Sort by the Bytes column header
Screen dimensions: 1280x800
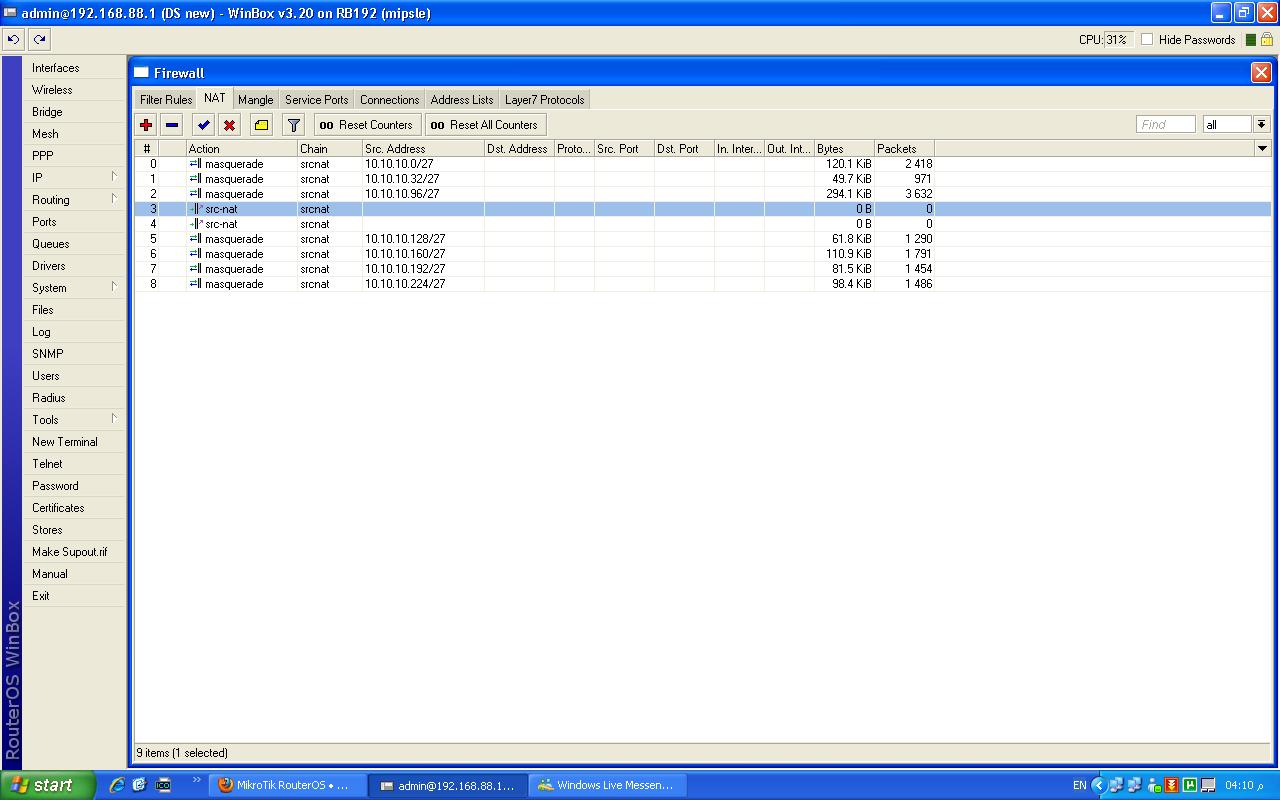[x=844, y=149]
